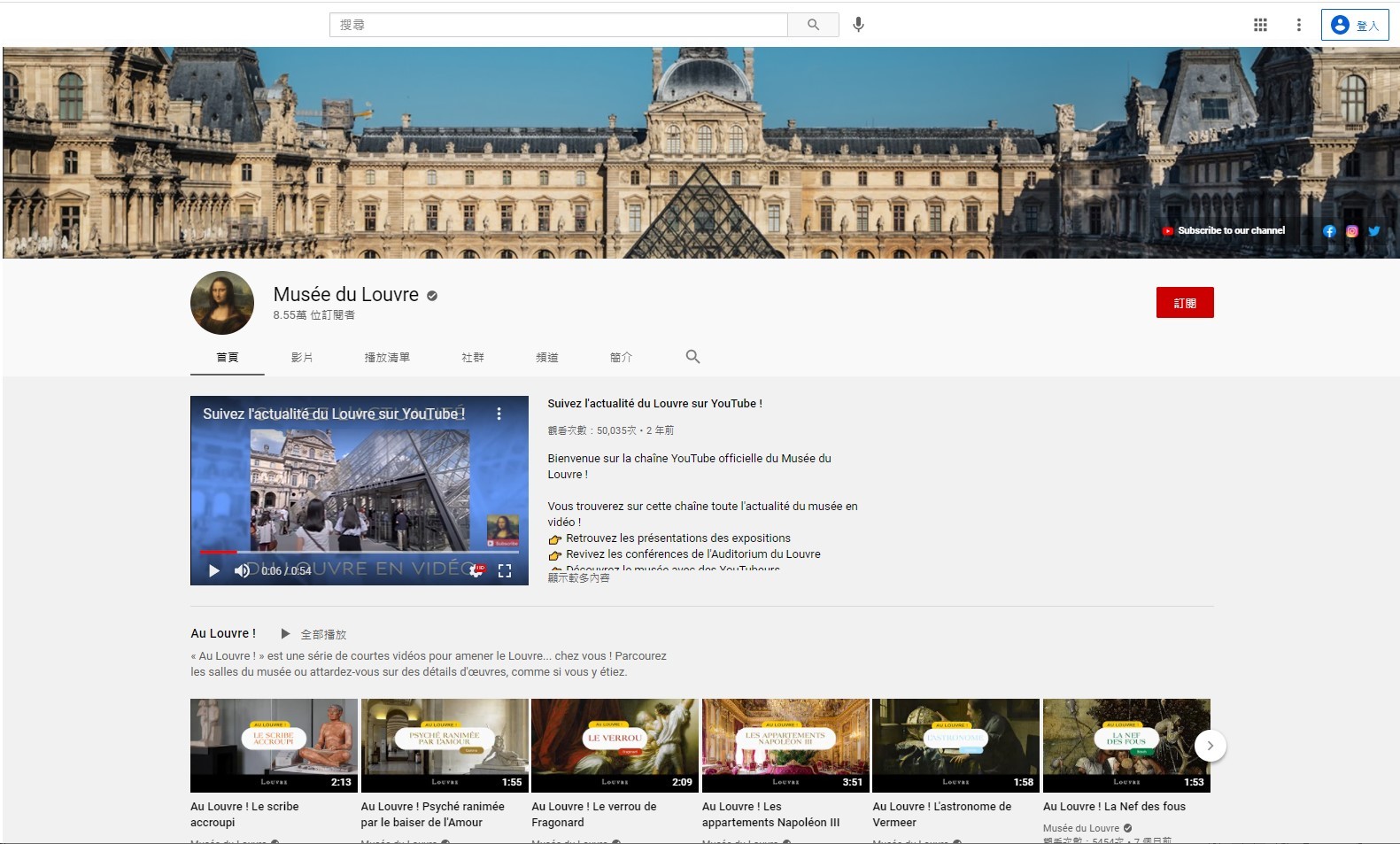Activate voice search microphone

(858, 25)
